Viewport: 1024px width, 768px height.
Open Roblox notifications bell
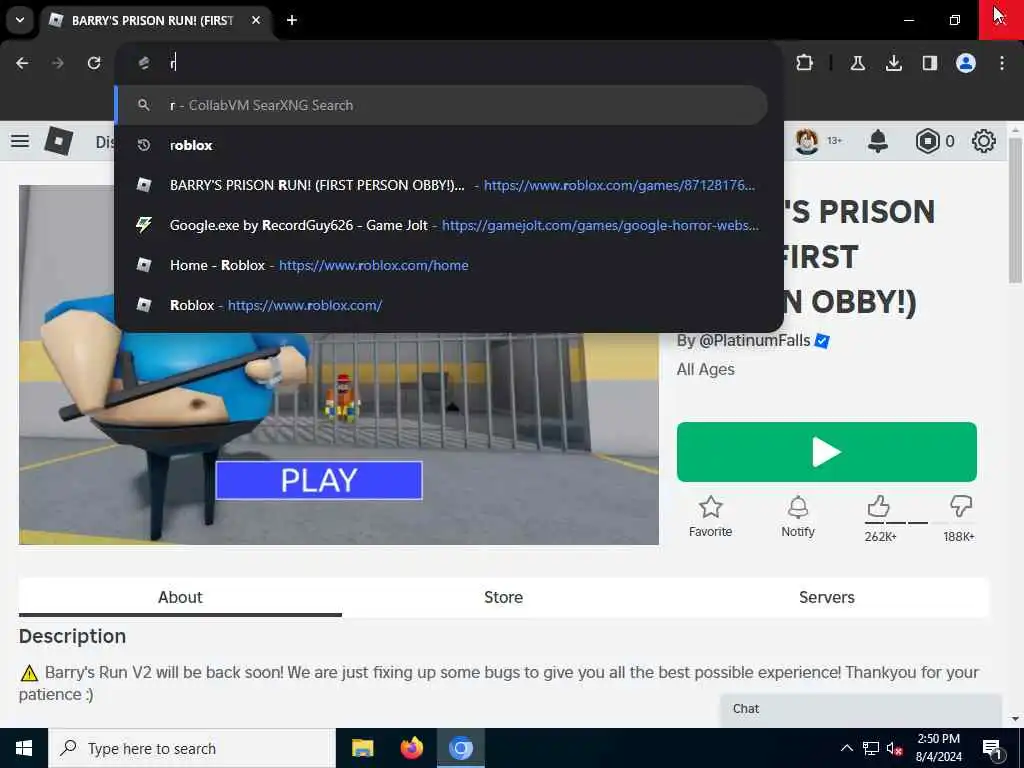(x=878, y=141)
